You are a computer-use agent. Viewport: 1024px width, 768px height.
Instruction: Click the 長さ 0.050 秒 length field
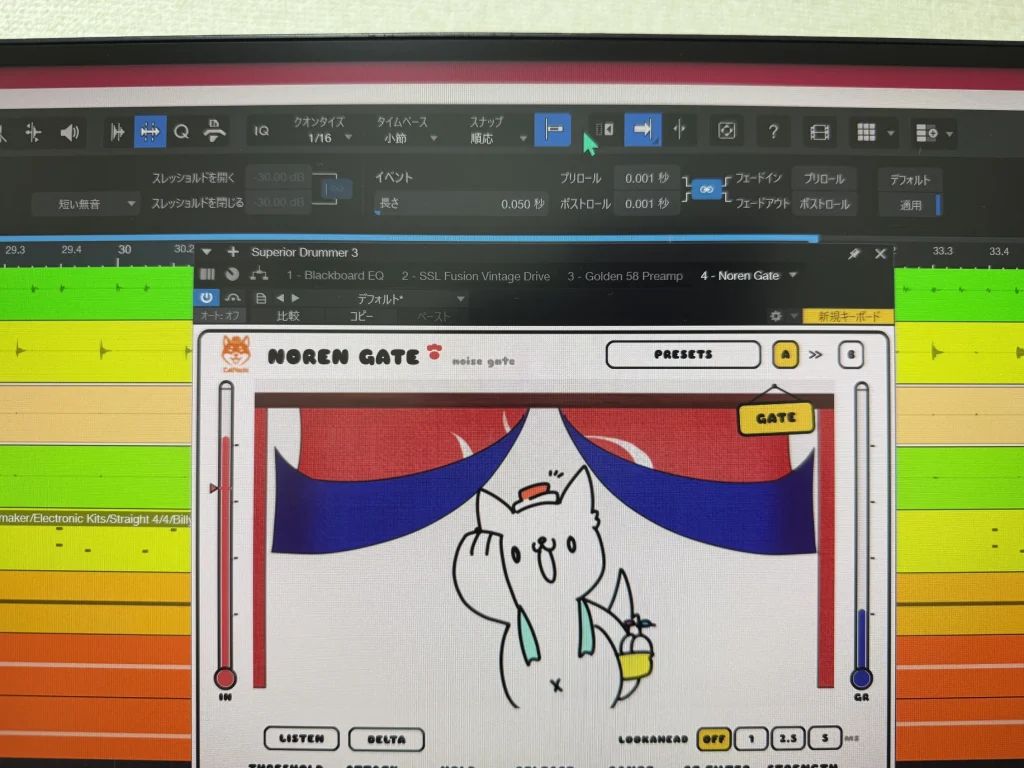point(460,204)
